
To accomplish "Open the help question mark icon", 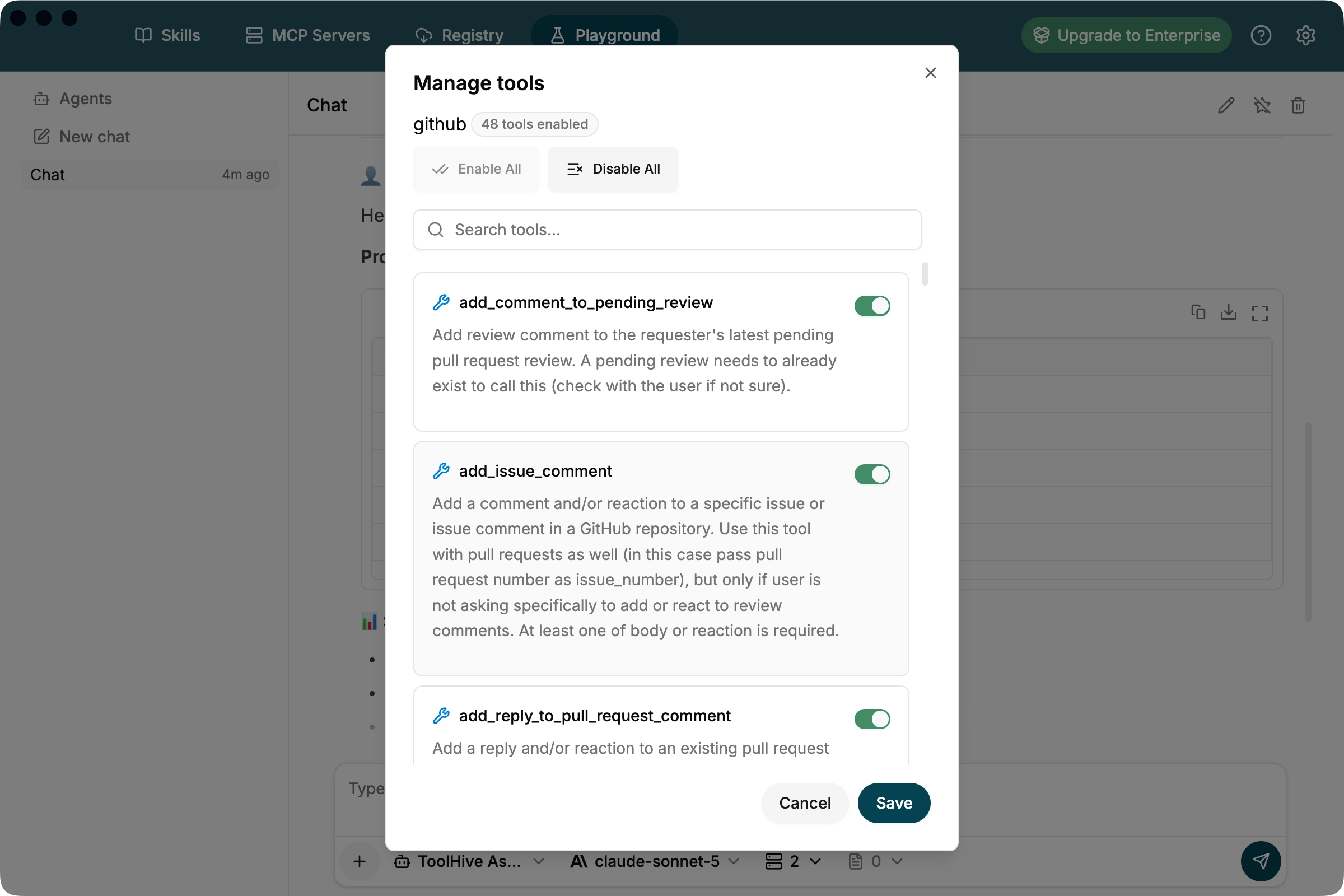I will 1261,35.
